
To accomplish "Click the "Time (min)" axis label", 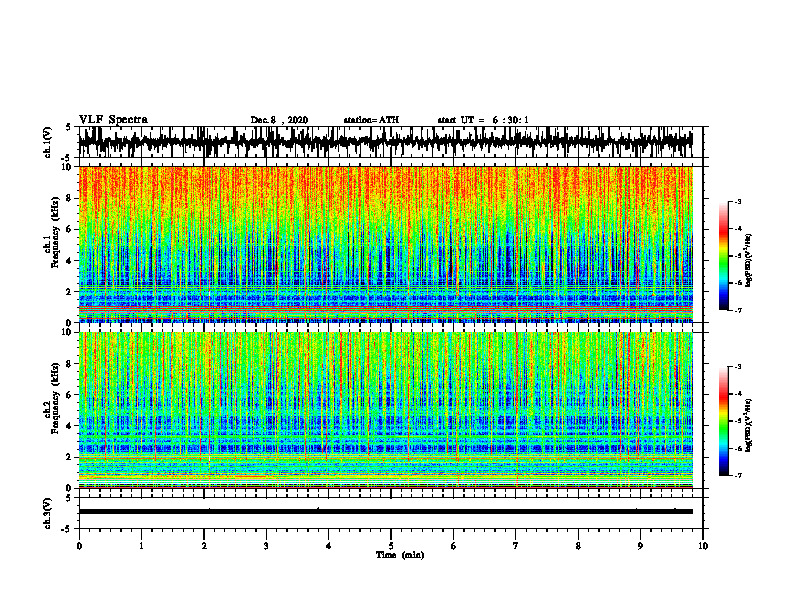I will pyautogui.click(x=400, y=555).
